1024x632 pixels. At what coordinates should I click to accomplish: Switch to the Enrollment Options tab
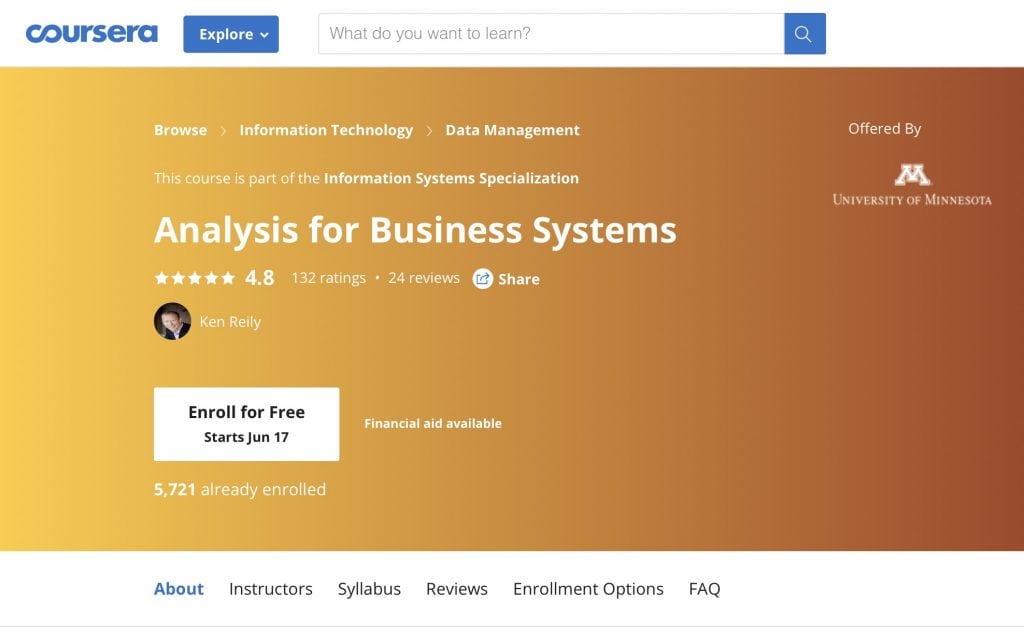(x=588, y=589)
